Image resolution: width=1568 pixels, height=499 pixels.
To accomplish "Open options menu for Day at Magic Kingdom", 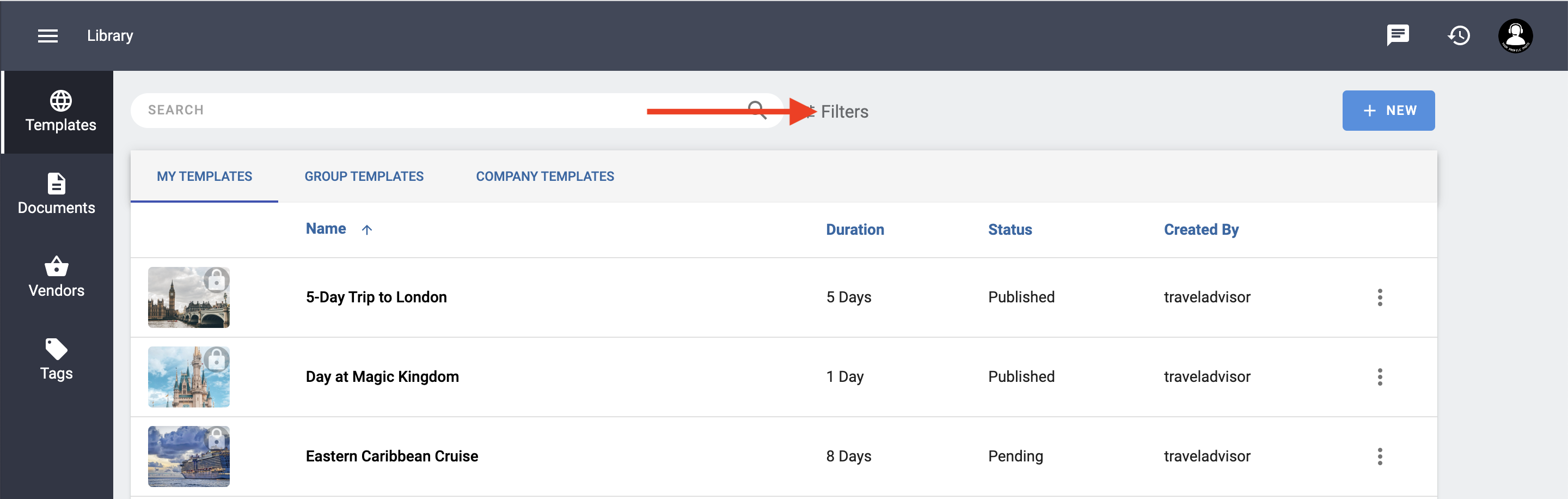I will pyautogui.click(x=1379, y=377).
